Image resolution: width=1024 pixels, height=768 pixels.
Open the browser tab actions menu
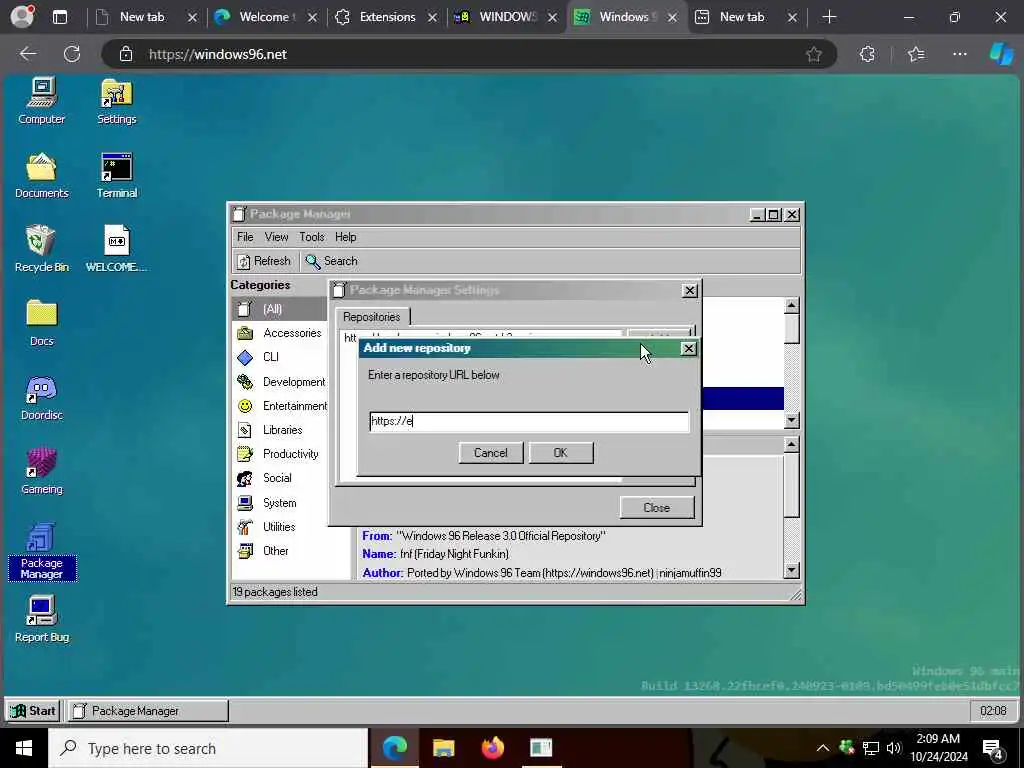pos(60,17)
